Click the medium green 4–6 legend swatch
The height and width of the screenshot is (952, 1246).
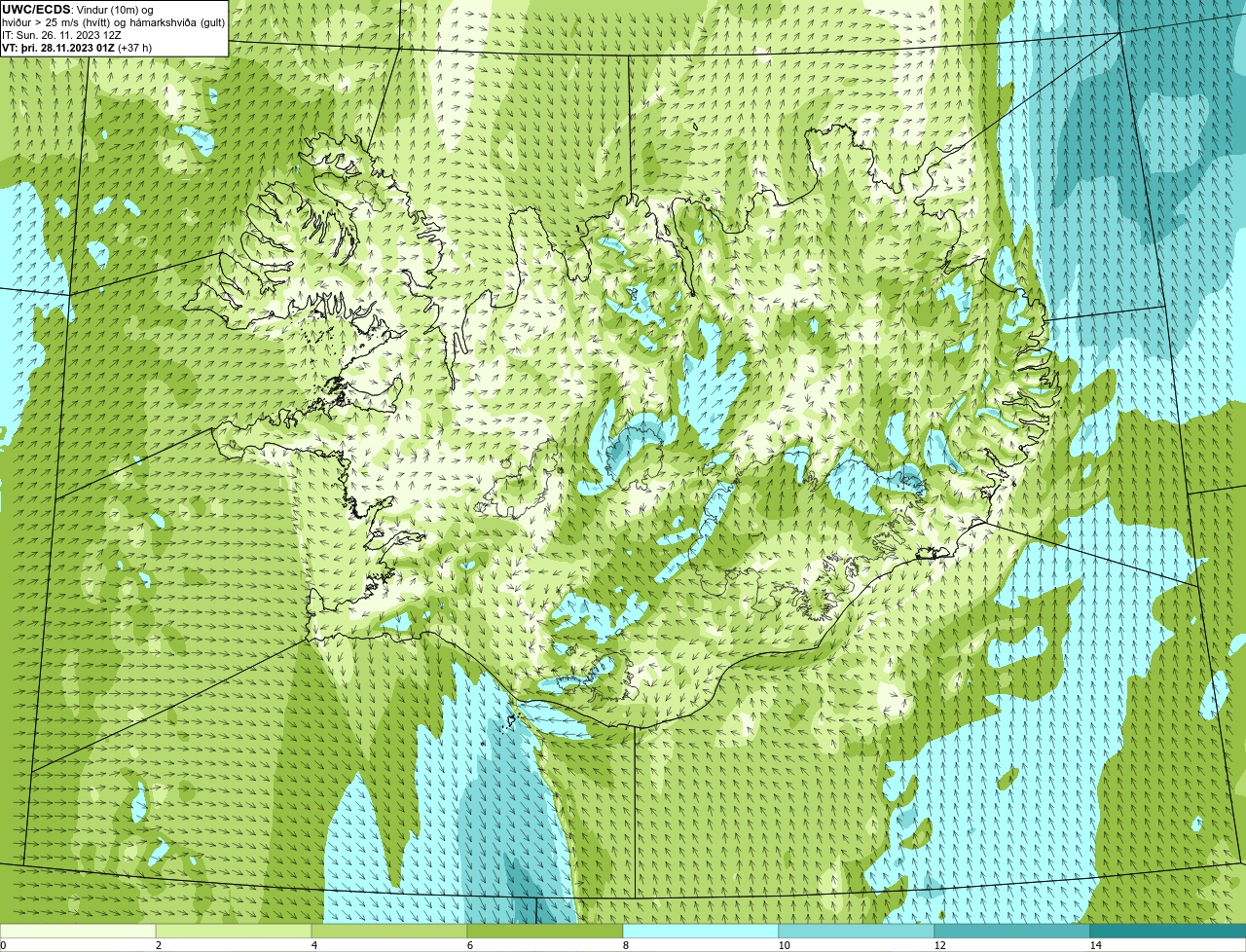(x=389, y=931)
